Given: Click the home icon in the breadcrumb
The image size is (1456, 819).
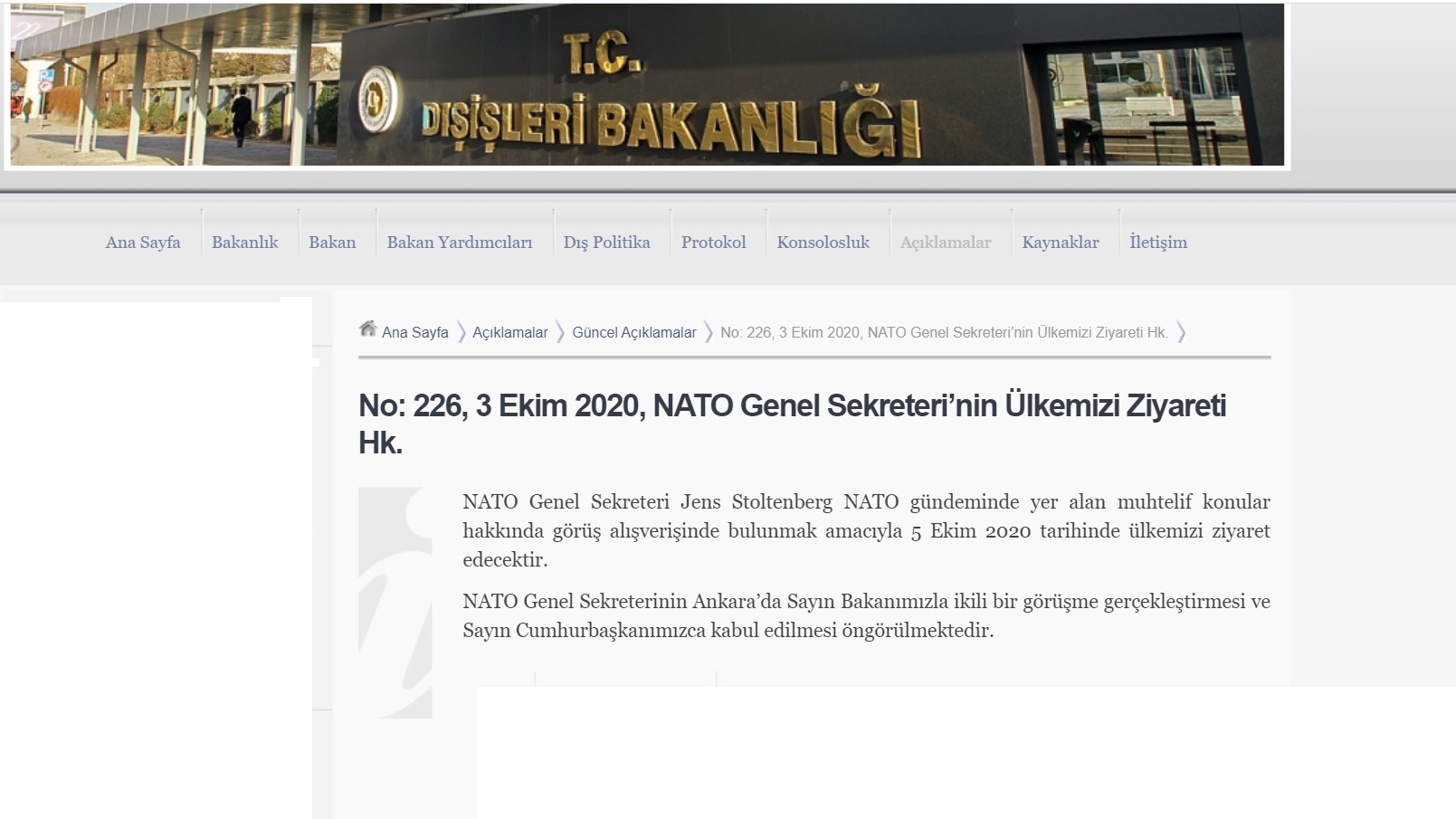Looking at the screenshot, I should 367,329.
